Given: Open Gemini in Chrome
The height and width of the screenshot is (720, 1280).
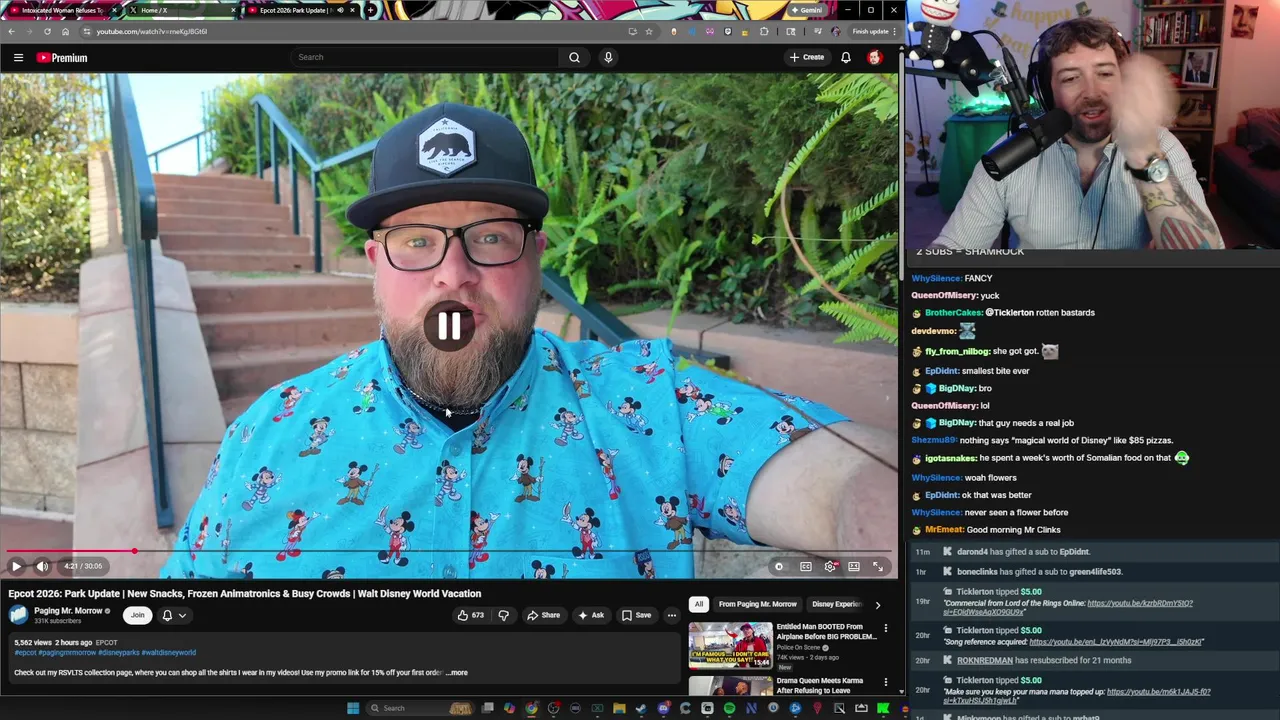Looking at the screenshot, I should pyautogui.click(x=806, y=10).
